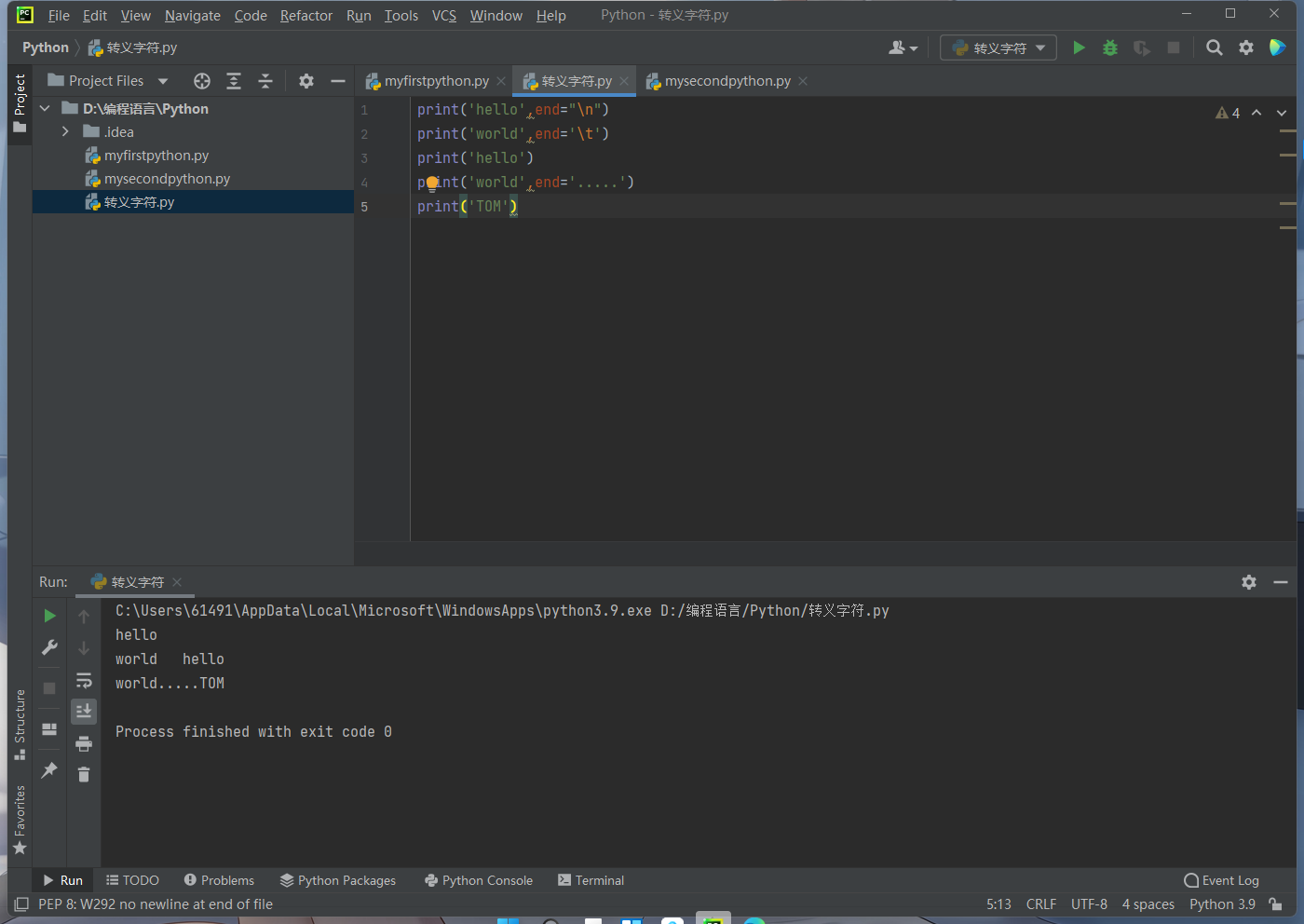Change UTF-8 file encoding in status bar
1304x924 pixels.
click(x=1089, y=904)
